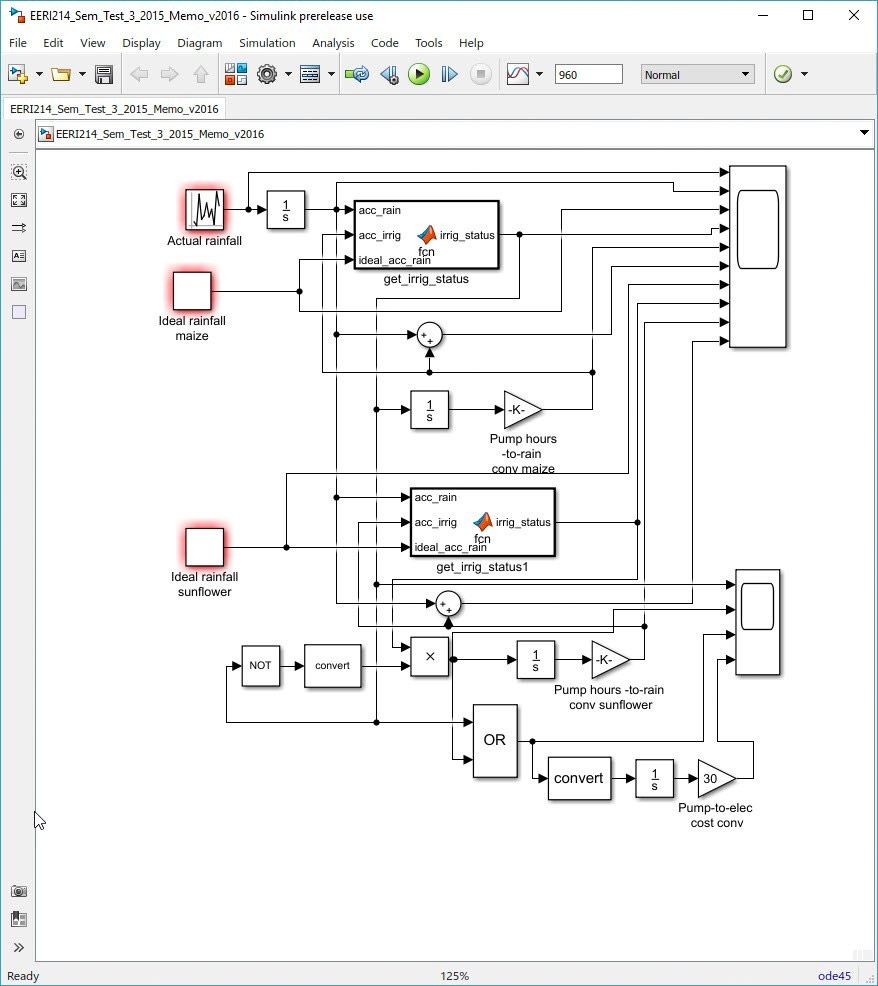Click the screenshot camera icon

coord(19,891)
